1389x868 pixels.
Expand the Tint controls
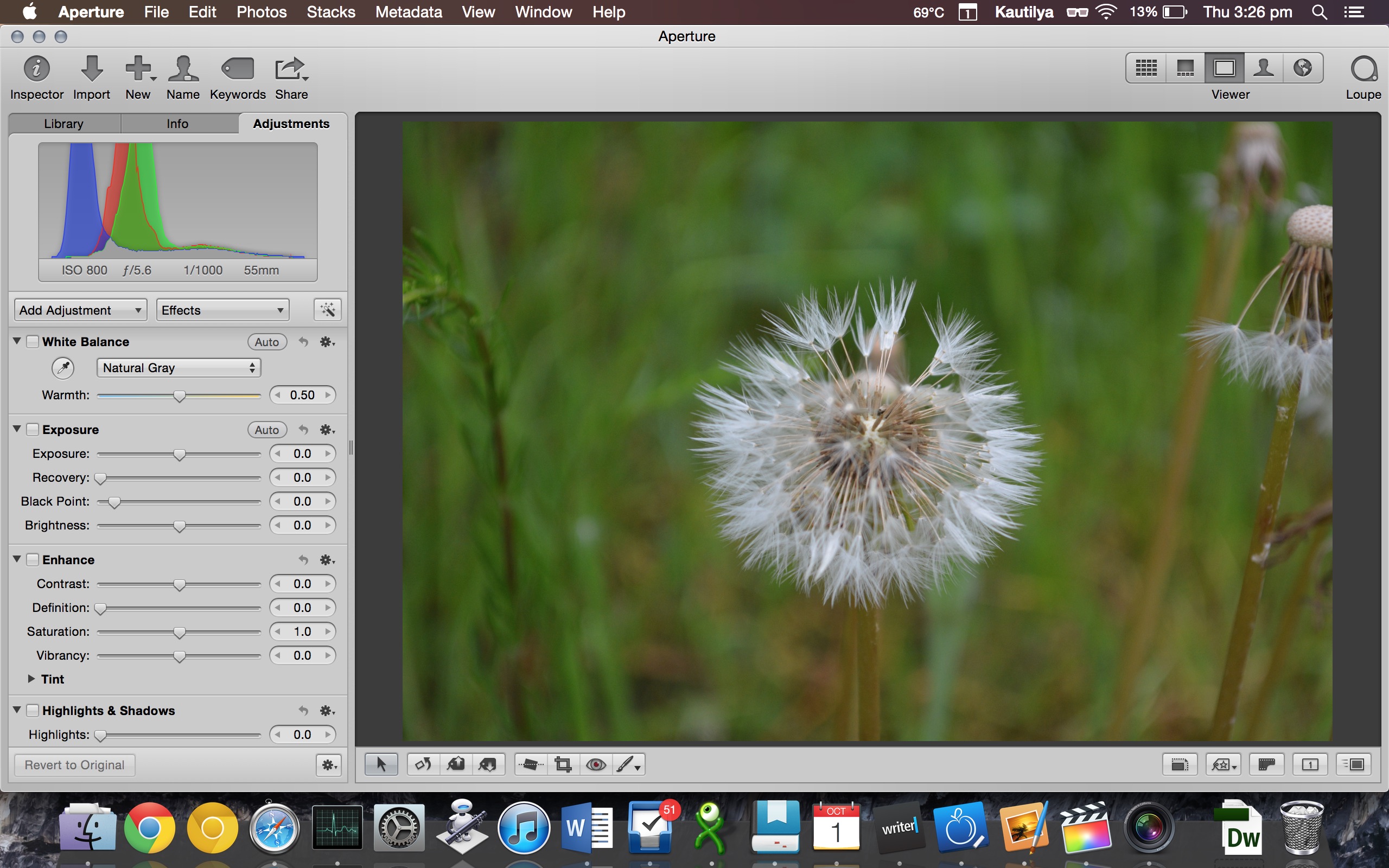click(31, 679)
